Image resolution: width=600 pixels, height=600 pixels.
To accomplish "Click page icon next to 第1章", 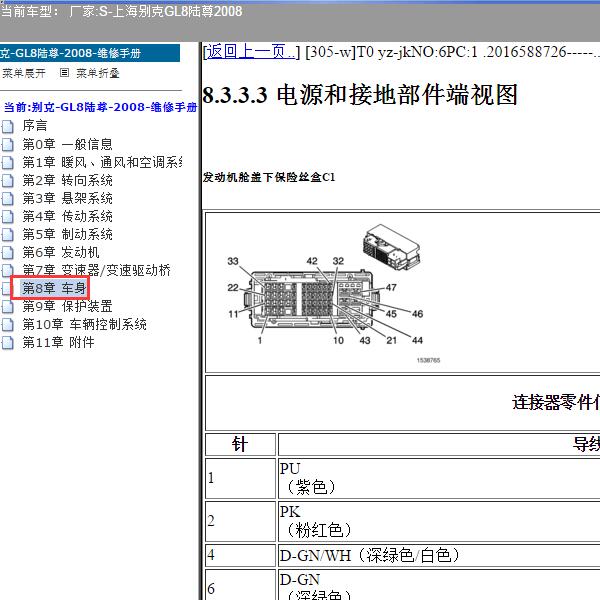I will point(8,162).
